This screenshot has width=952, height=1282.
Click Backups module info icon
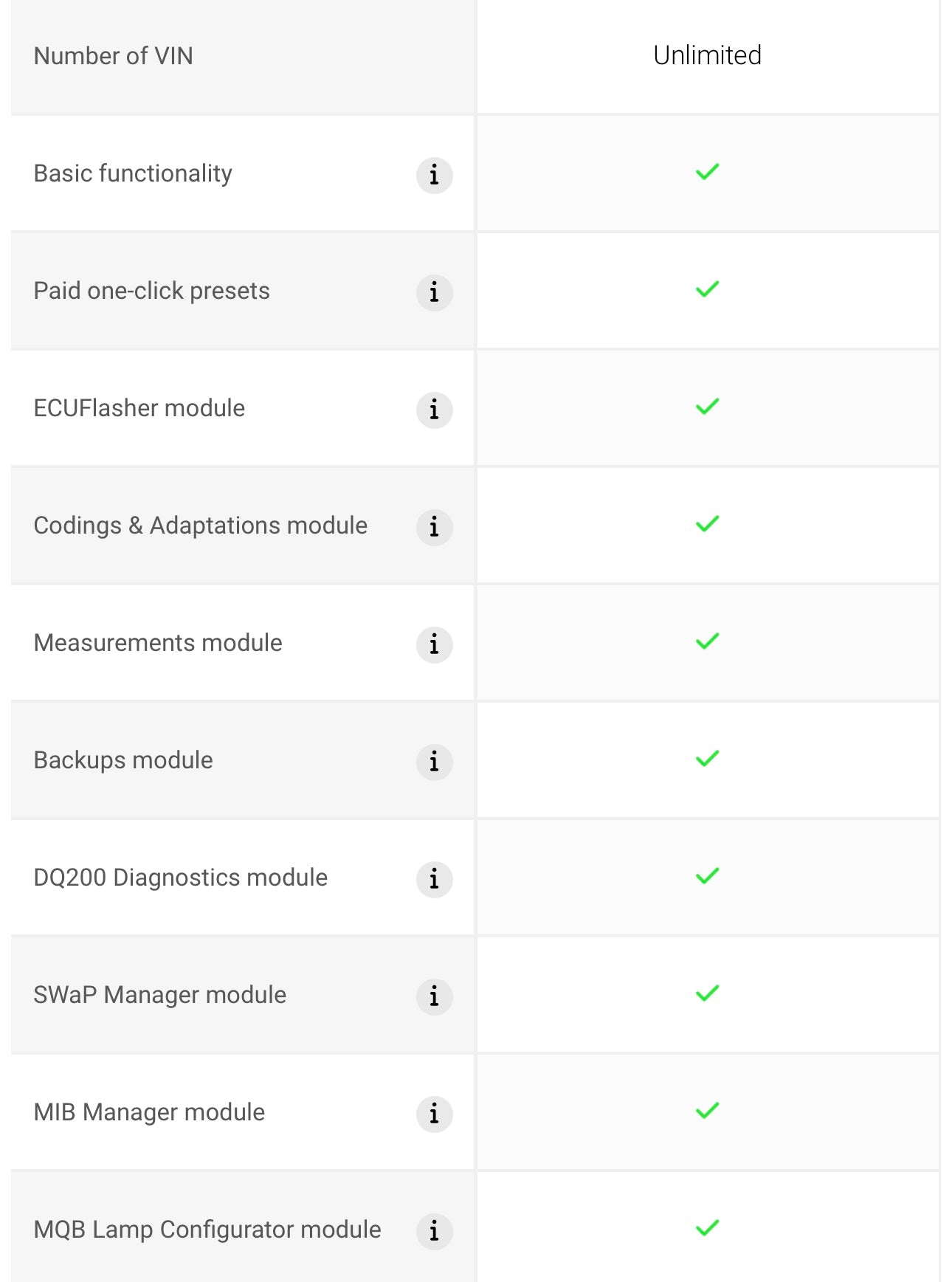(434, 762)
